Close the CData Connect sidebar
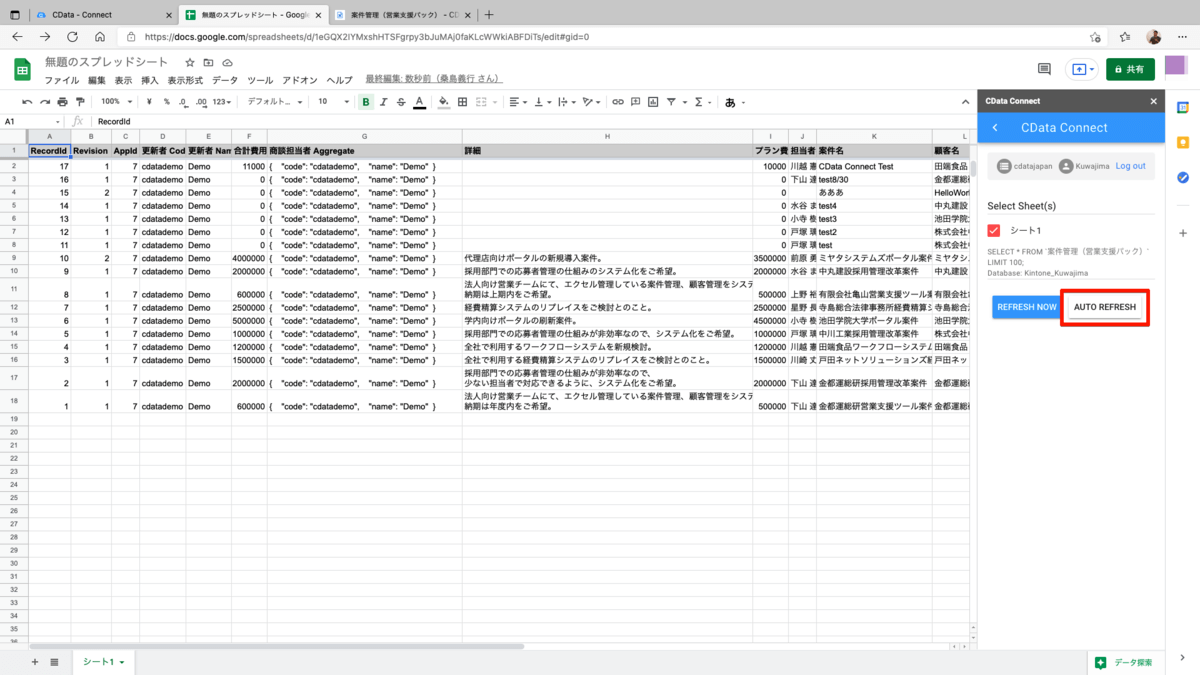This screenshot has width=1200, height=675. 1153,101
